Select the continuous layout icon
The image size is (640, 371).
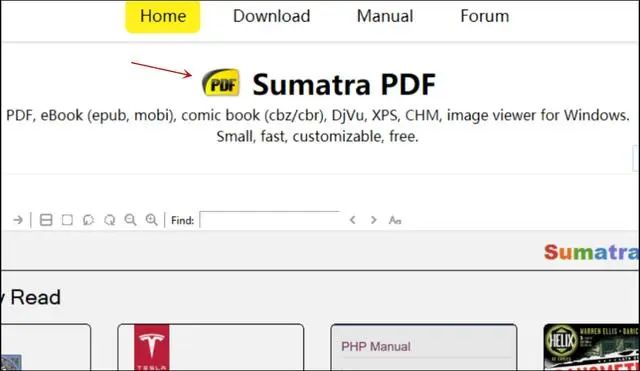click(x=46, y=220)
